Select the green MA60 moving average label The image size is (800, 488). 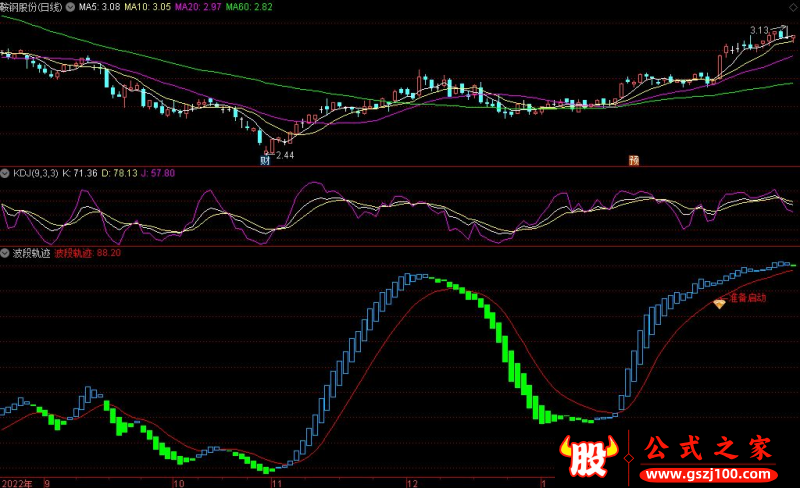[x=248, y=7]
